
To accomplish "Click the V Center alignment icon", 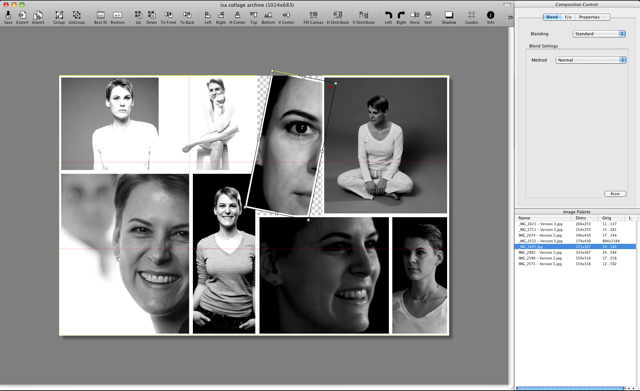I will tap(286, 17).
